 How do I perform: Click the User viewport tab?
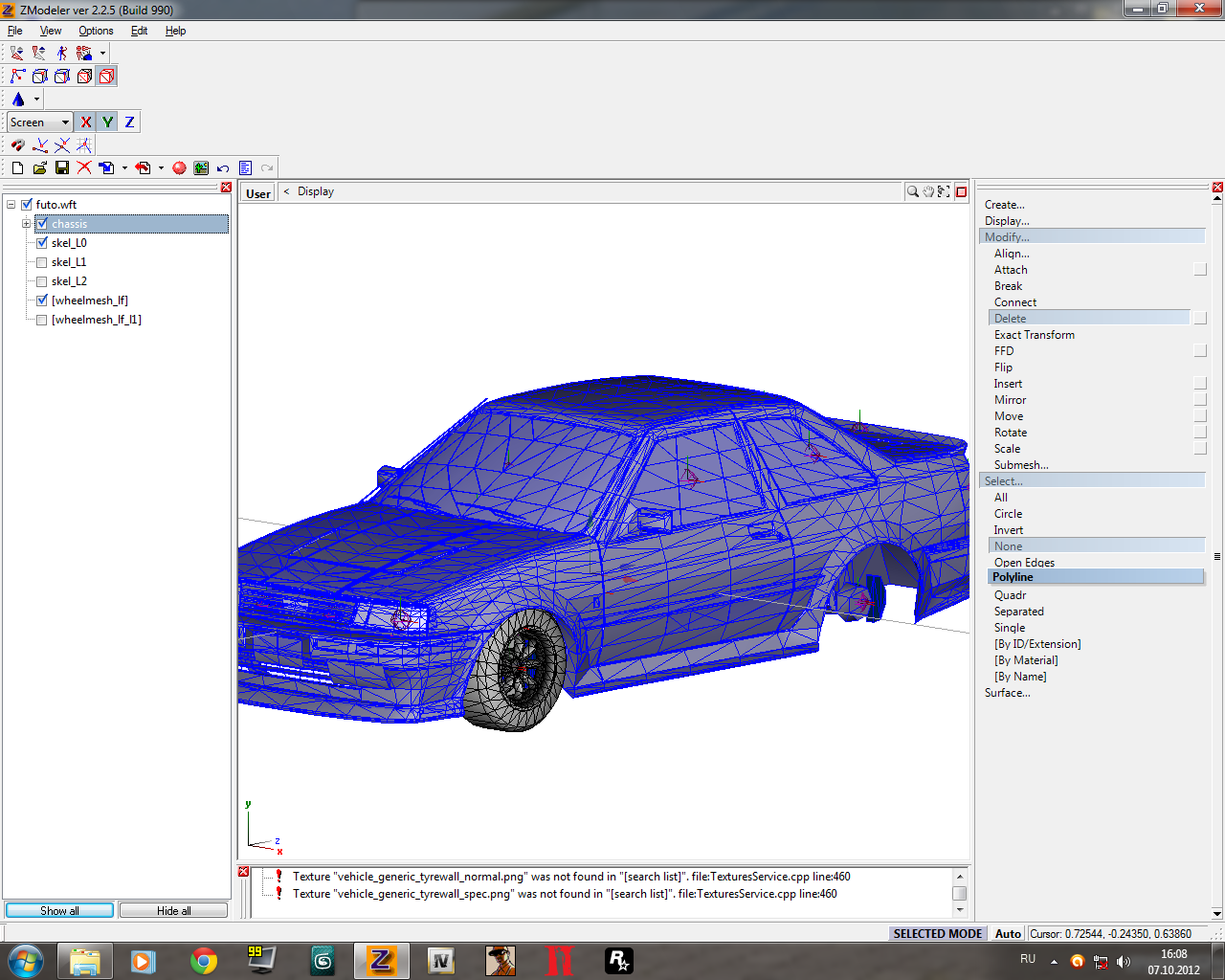coord(258,193)
